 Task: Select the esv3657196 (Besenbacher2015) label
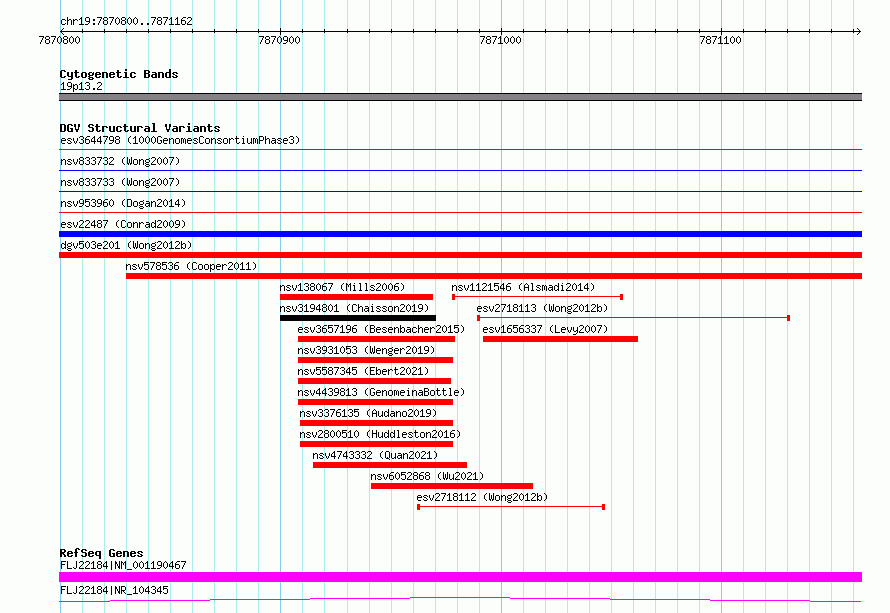pyautogui.click(x=381, y=329)
